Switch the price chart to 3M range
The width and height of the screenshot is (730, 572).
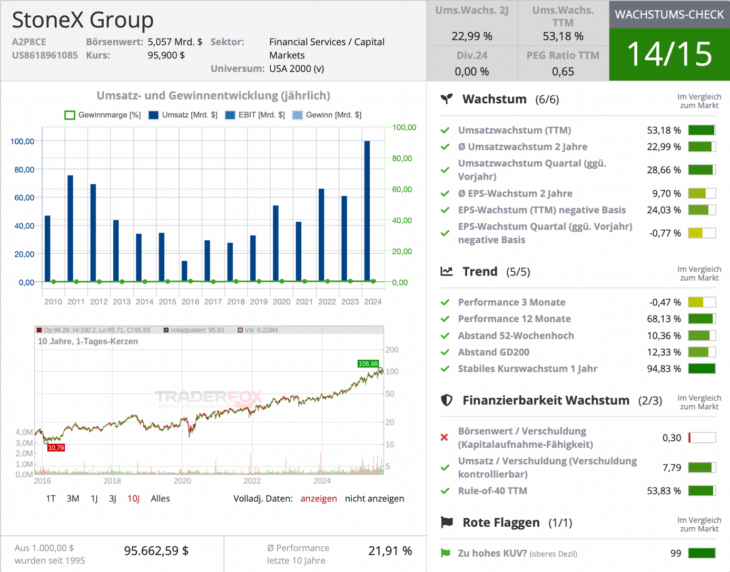[x=73, y=498]
